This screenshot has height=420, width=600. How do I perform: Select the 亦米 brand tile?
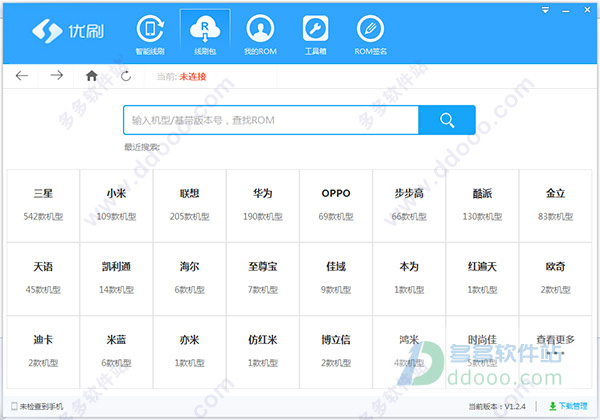(x=189, y=352)
